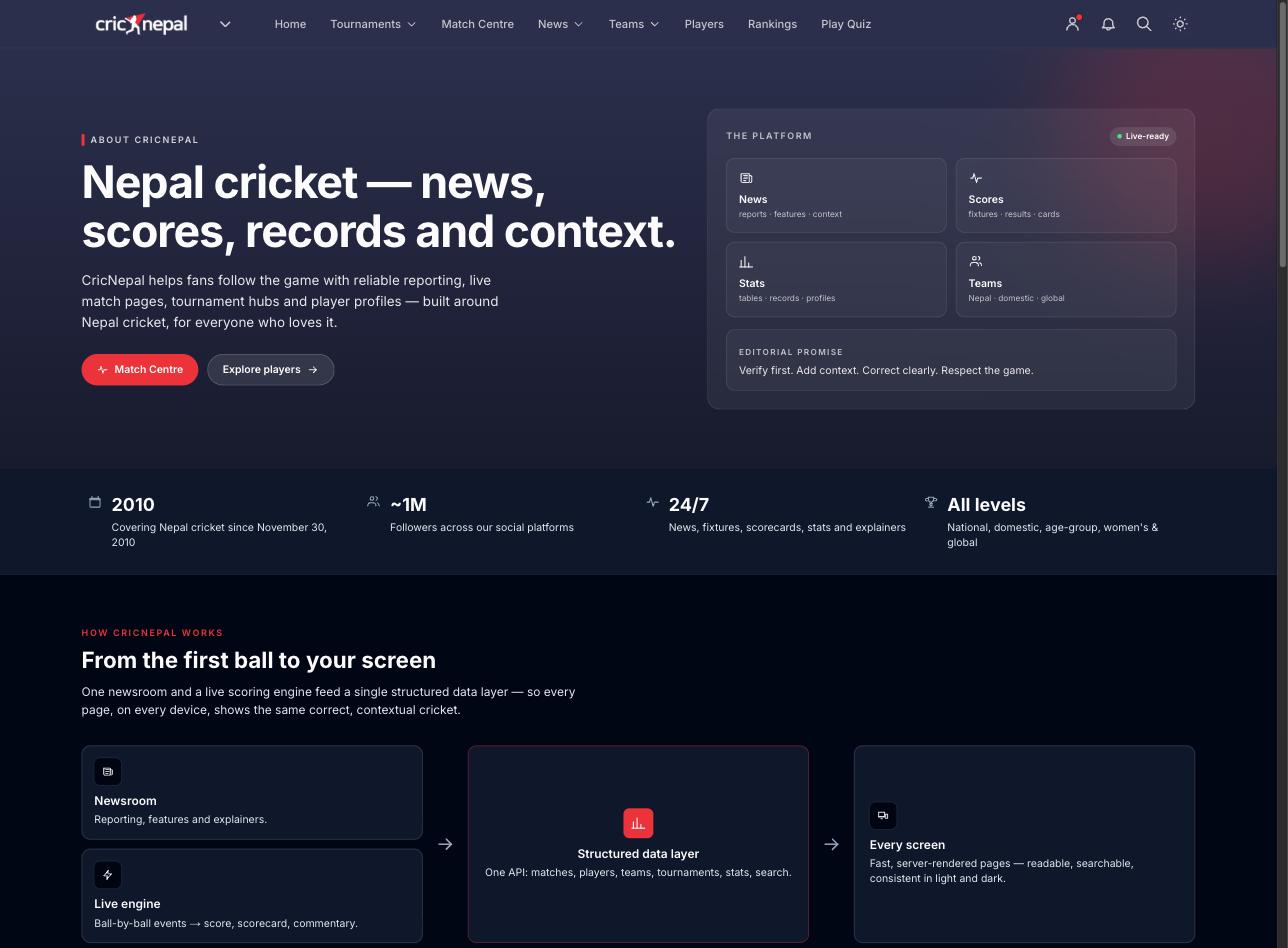Click the trophy icon next to All levels
This screenshot has width=1288, height=948.
[x=931, y=502]
